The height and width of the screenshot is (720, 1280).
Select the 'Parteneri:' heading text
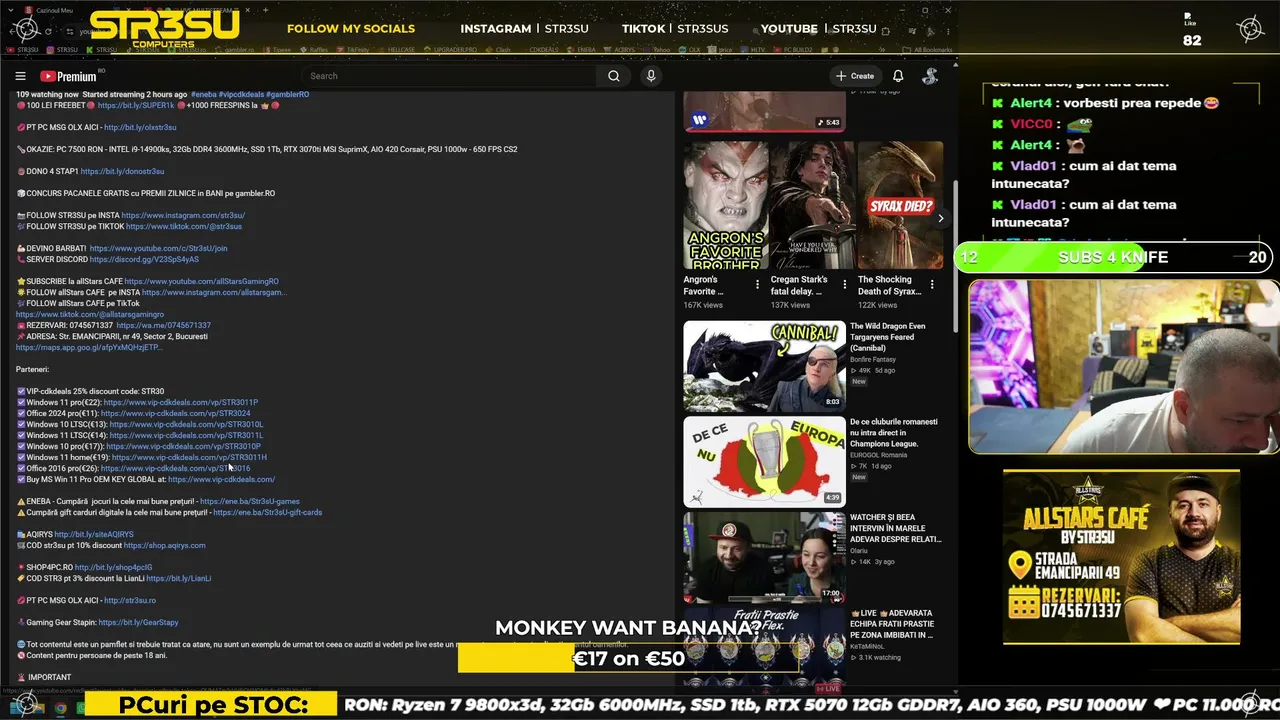(32, 369)
